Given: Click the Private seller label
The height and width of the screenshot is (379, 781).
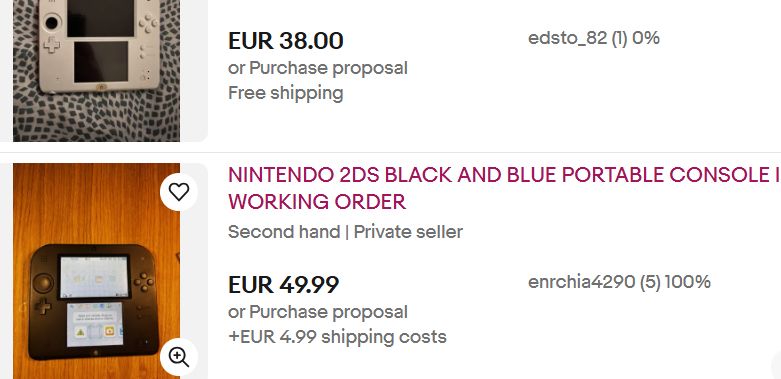Looking at the screenshot, I should tap(408, 232).
